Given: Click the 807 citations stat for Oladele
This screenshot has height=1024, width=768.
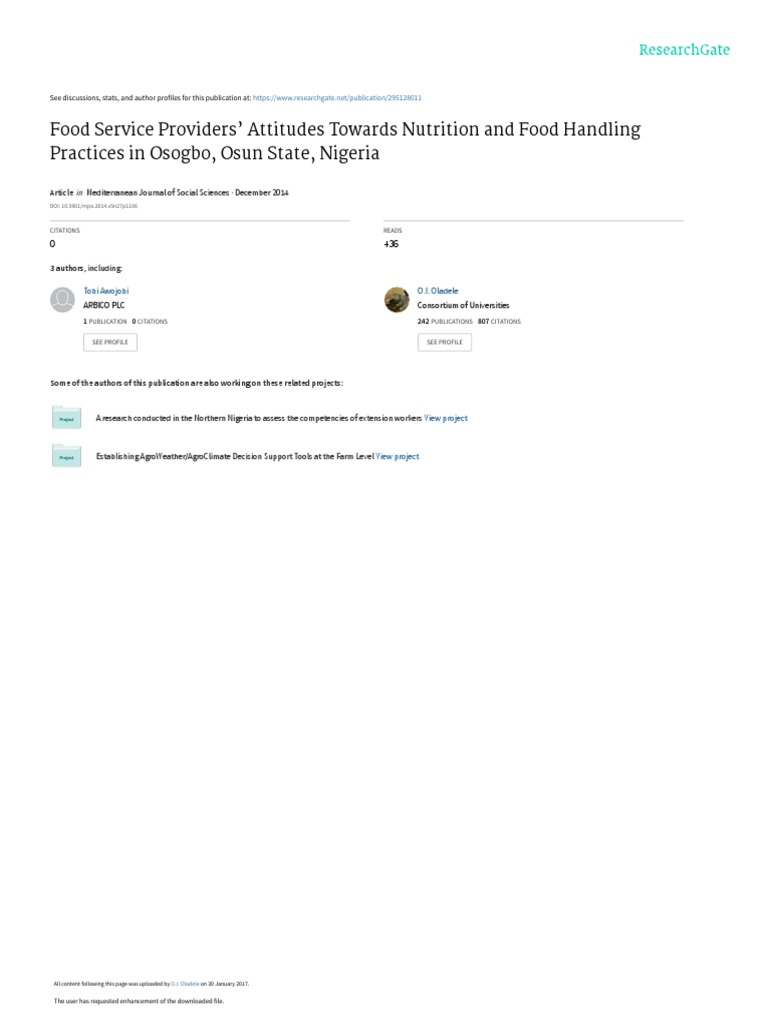Looking at the screenshot, I should pos(499,321).
